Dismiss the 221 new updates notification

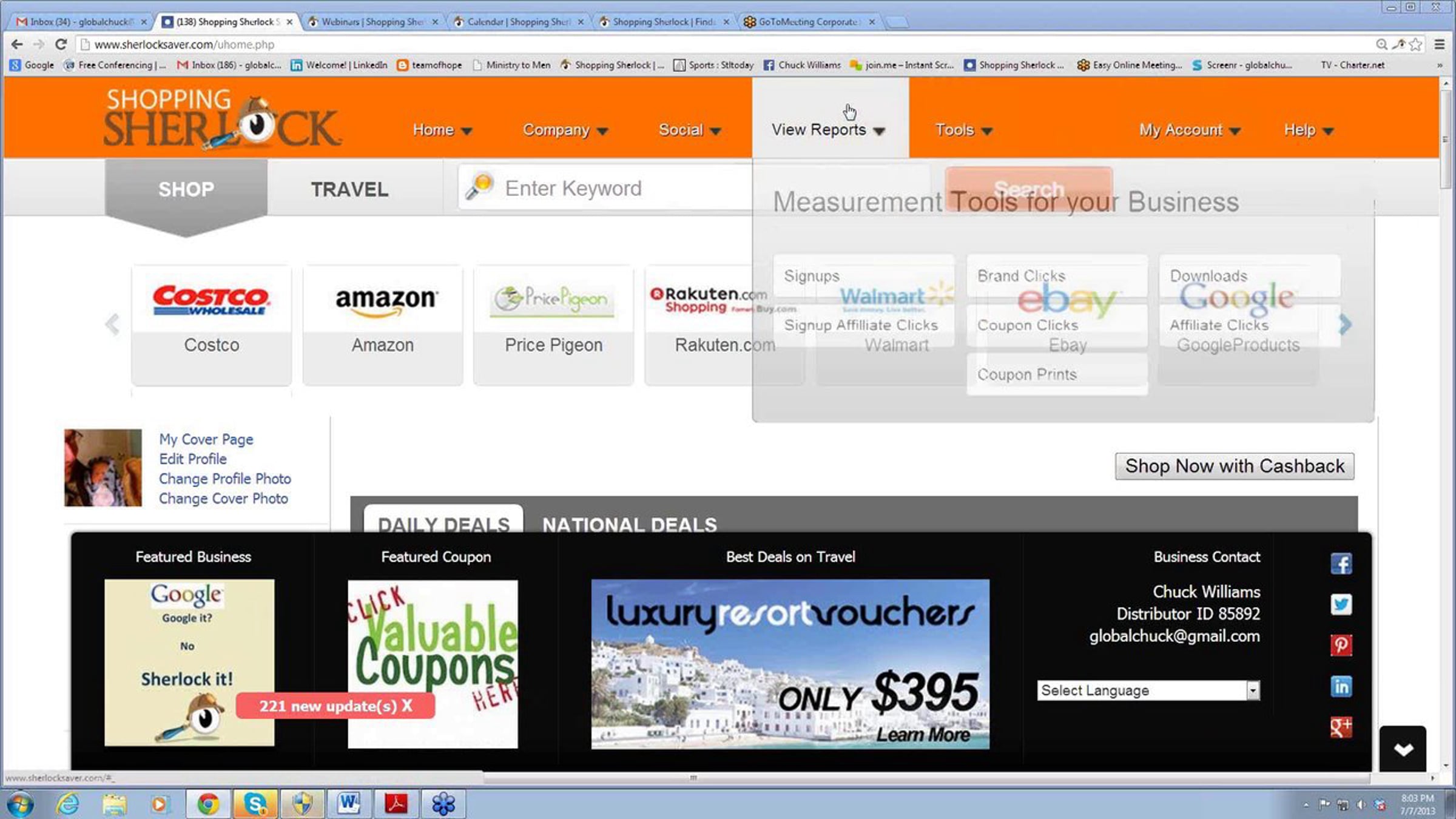[406, 706]
